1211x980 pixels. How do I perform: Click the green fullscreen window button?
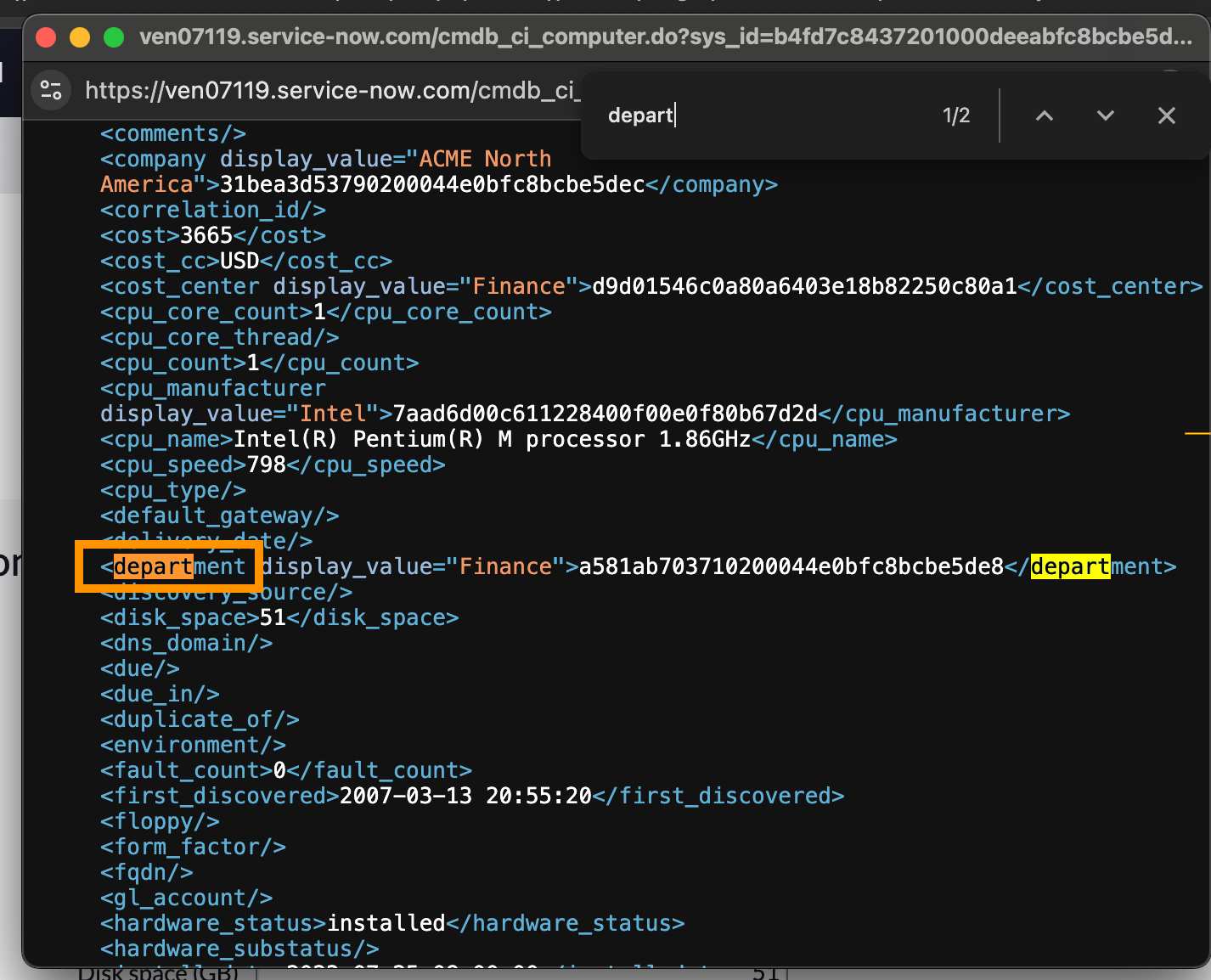114,37
